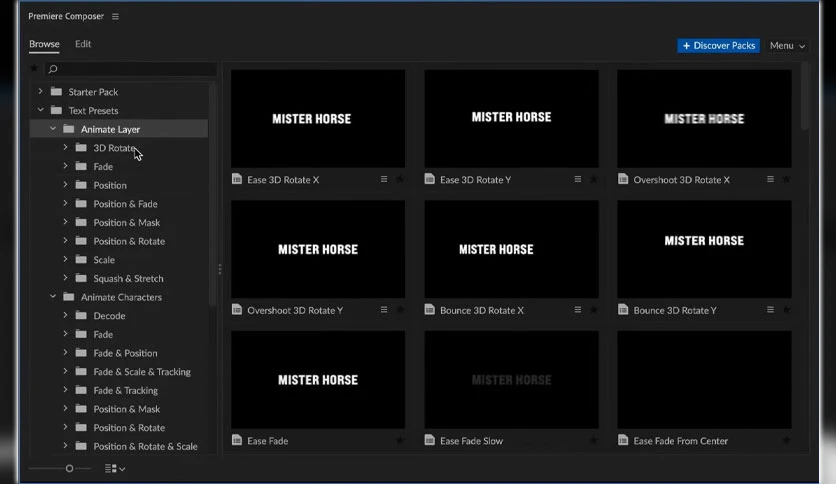The width and height of the screenshot is (836, 484).
Task: Favorite the Bounce 3D Rotate Y preset
Action: tap(786, 310)
